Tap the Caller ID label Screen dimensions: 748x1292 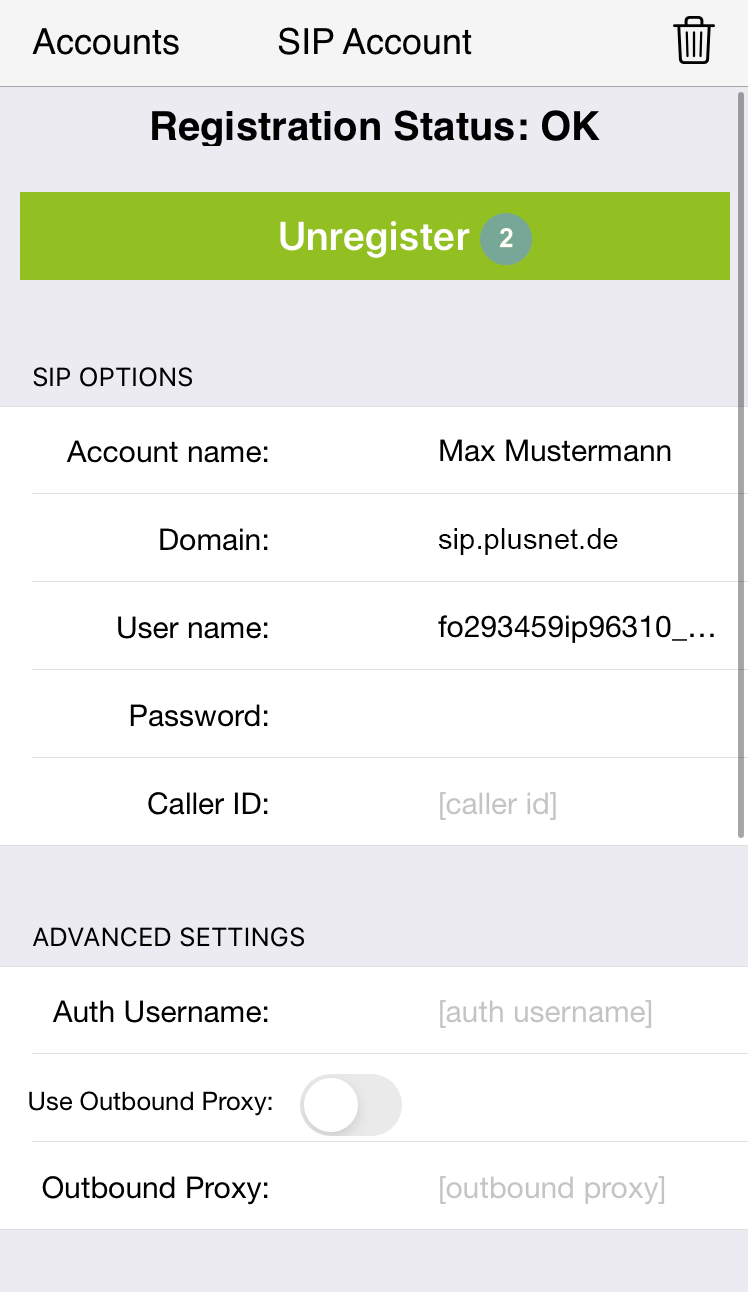[208, 804]
